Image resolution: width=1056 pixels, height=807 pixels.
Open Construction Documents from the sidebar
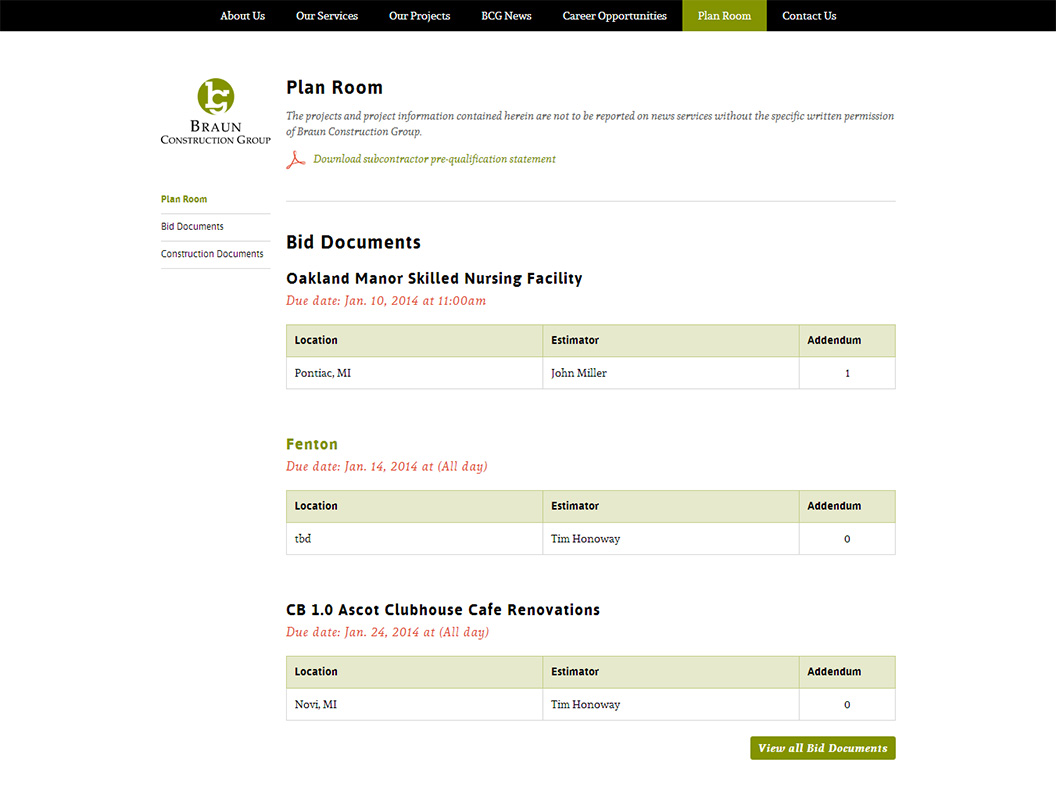pyautogui.click(x=212, y=254)
